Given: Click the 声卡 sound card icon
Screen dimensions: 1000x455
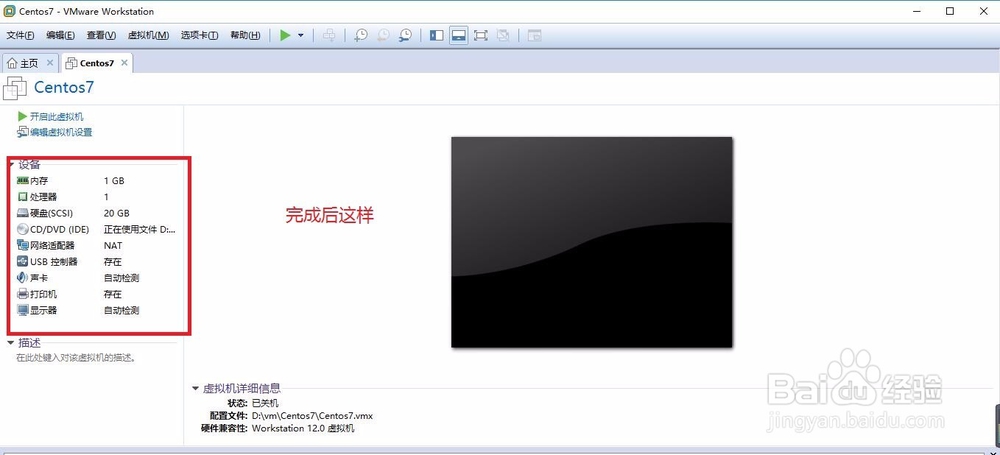Looking at the screenshot, I should (x=23, y=278).
